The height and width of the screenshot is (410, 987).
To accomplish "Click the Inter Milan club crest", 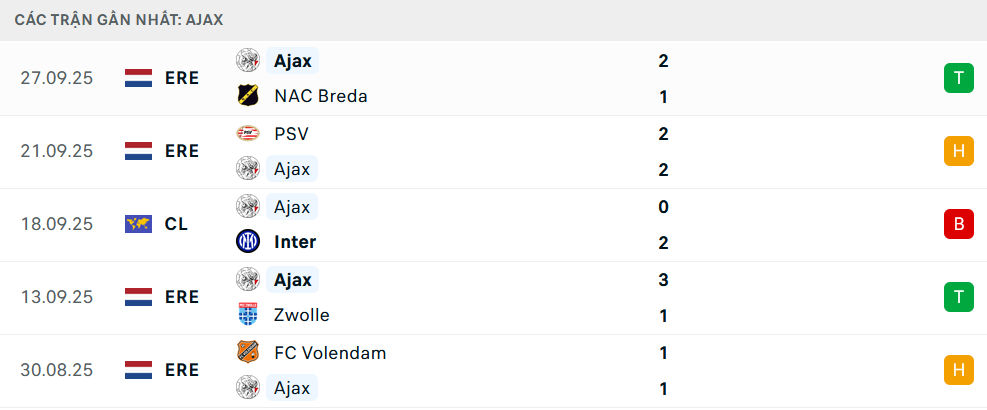I will click(247, 242).
